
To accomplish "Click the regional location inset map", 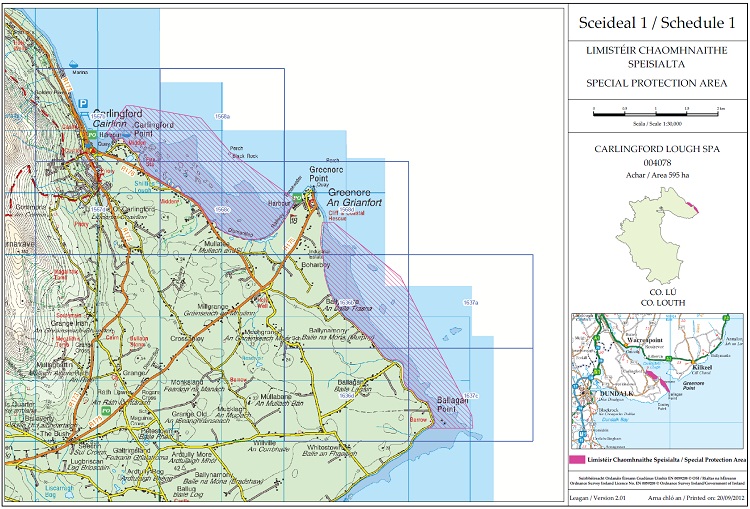I will pyautogui.click(x=657, y=381).
